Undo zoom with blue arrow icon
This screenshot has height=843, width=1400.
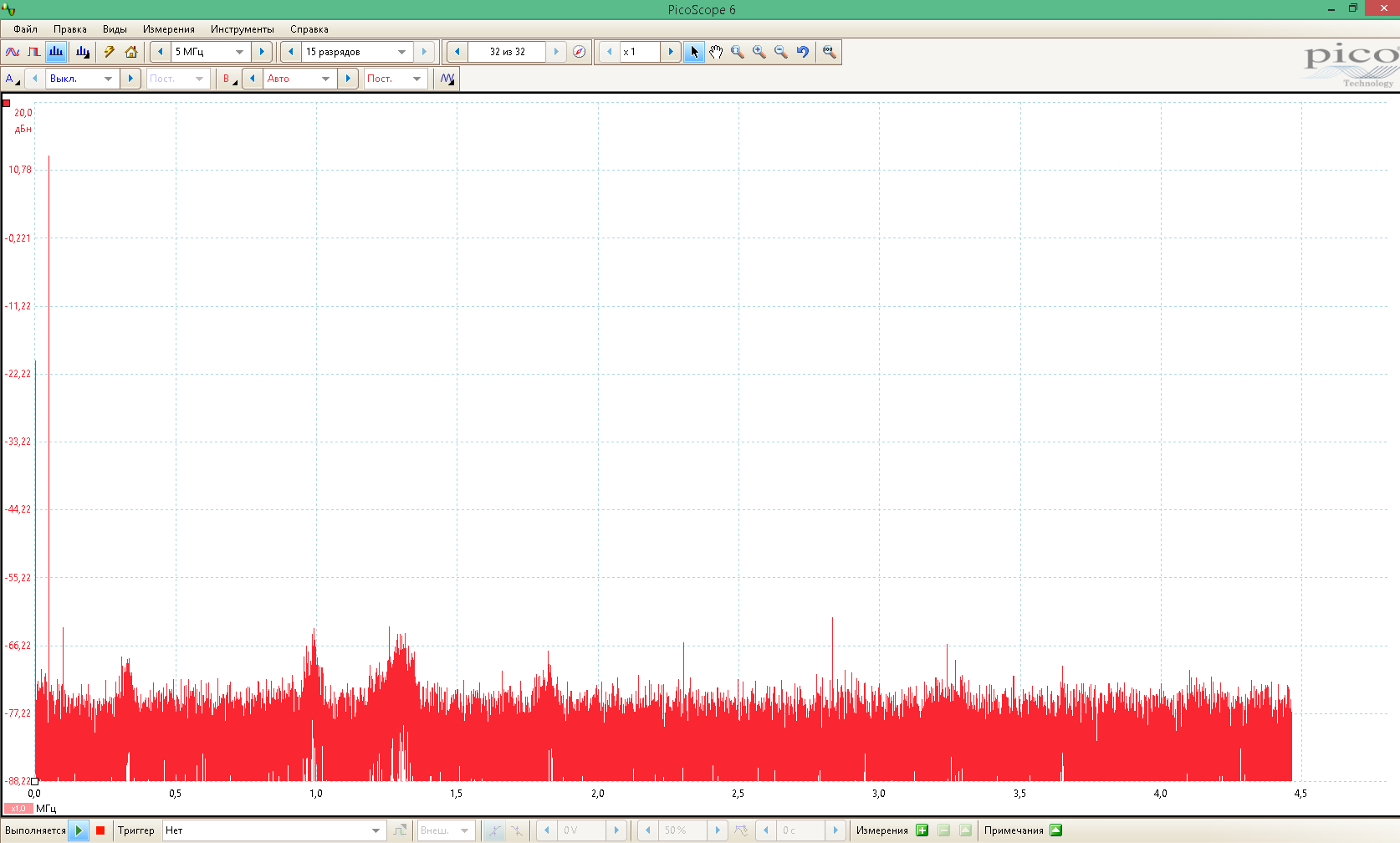pyautogui.click(x=803, y=52)
